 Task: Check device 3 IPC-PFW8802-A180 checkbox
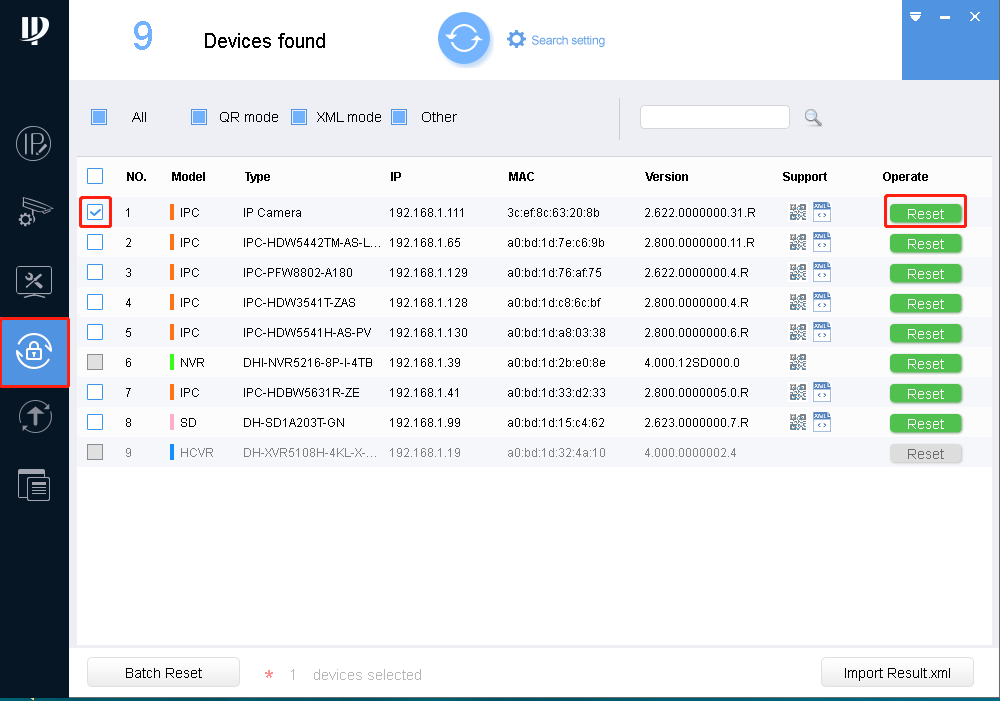coord(95,272)
